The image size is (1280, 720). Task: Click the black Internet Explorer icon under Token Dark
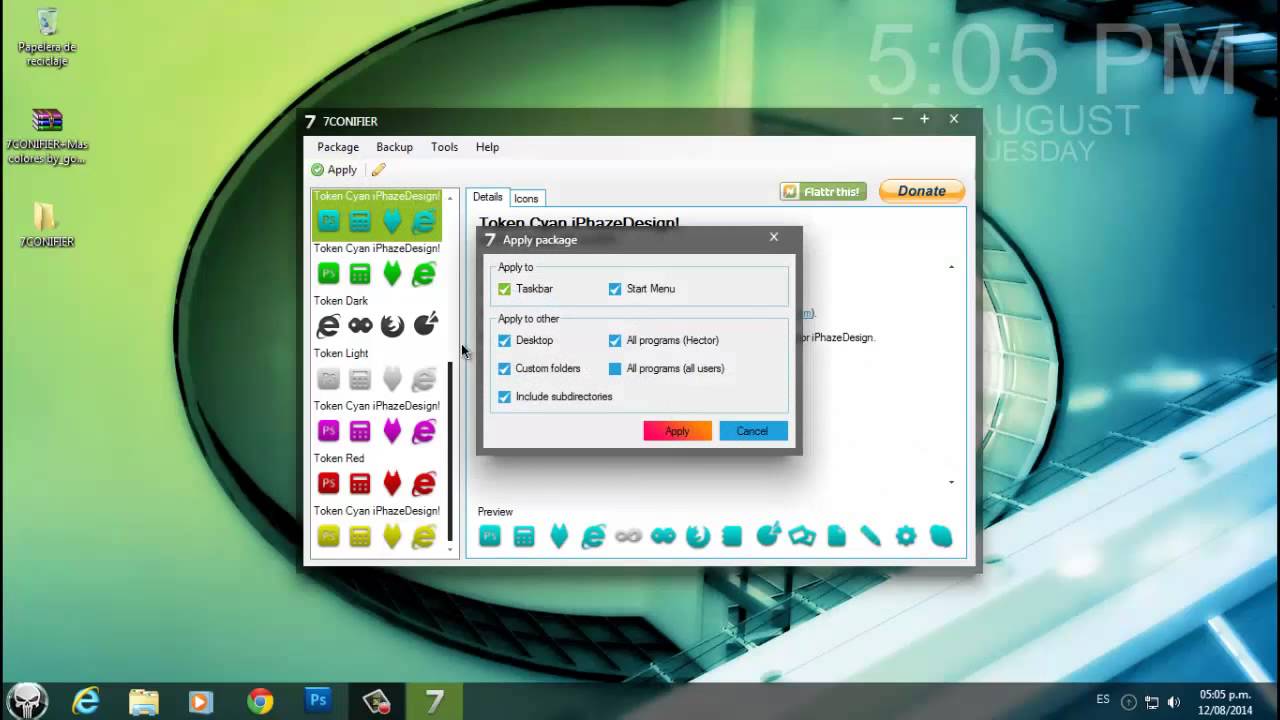point(328,326)
